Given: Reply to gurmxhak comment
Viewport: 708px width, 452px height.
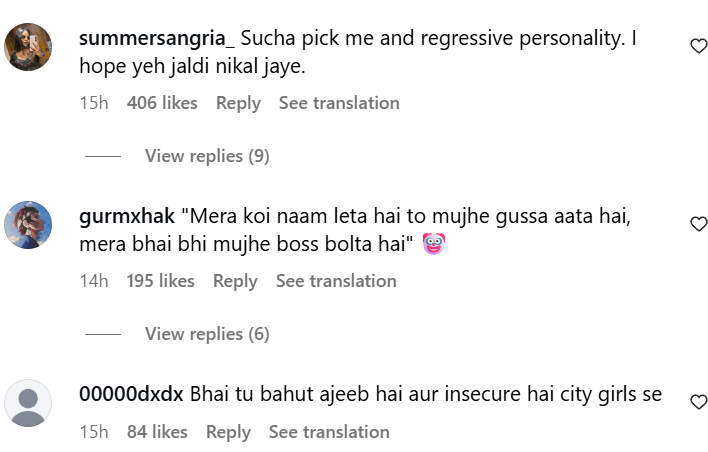Looking at the screenshot, I should tap(235, 281).
